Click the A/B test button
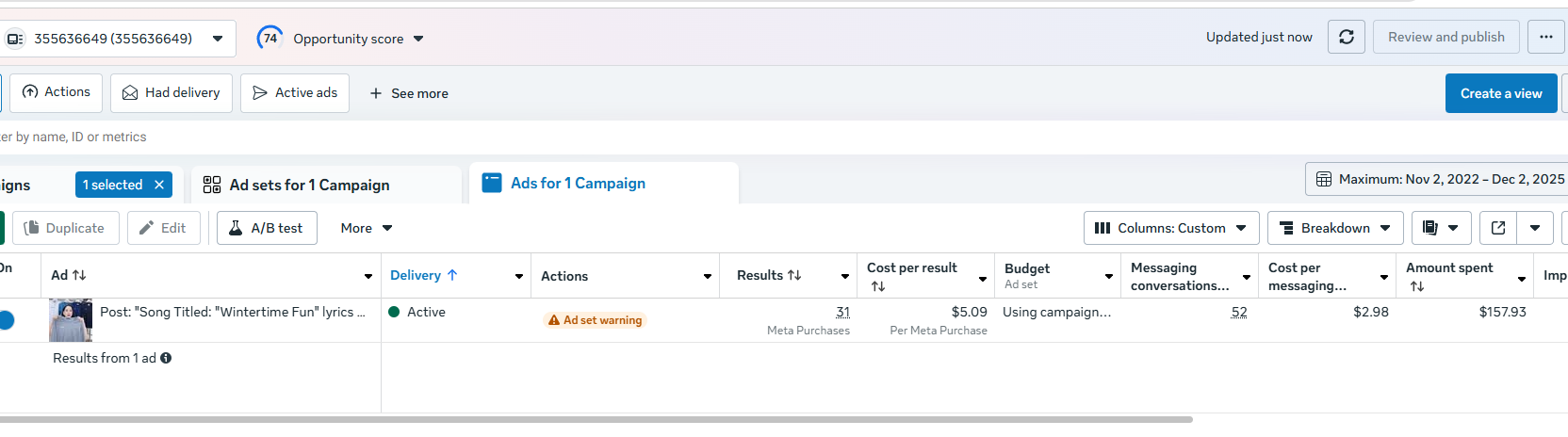This screenshot has width=1568, height=437. pos(267,228)
